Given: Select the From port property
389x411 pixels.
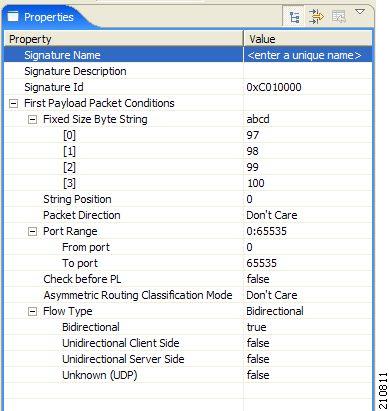Looking at the screenshot, I should [86, 247].
